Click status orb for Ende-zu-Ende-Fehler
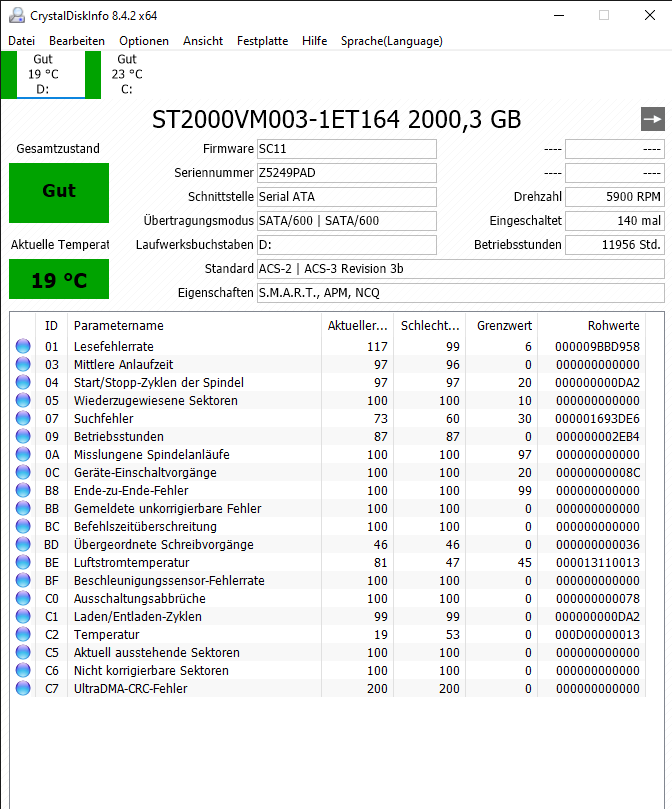The width and height of the screenshot is (672, 809). click(x=23, y=490)
